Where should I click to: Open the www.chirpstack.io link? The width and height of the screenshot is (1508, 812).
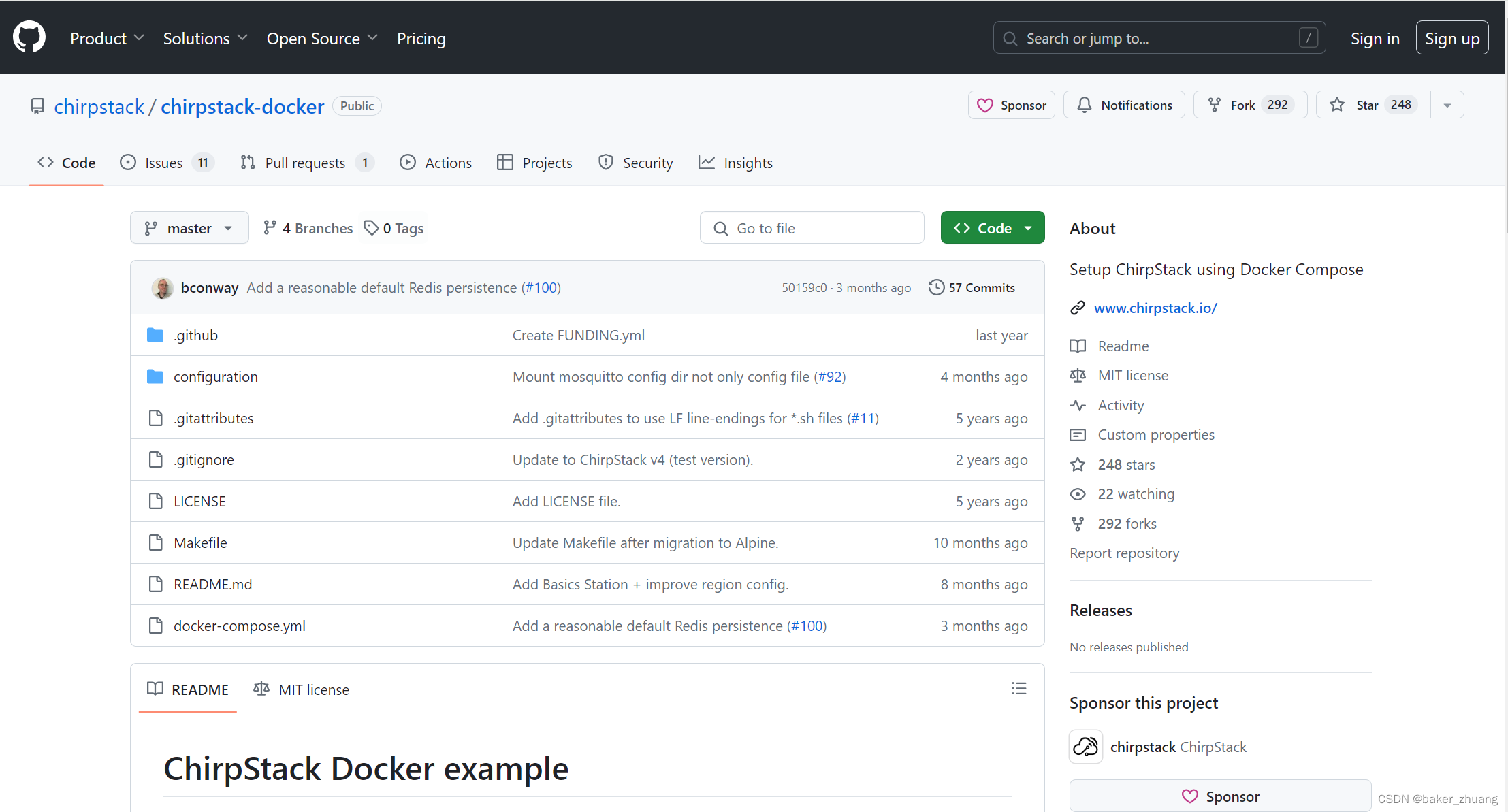1155,308
